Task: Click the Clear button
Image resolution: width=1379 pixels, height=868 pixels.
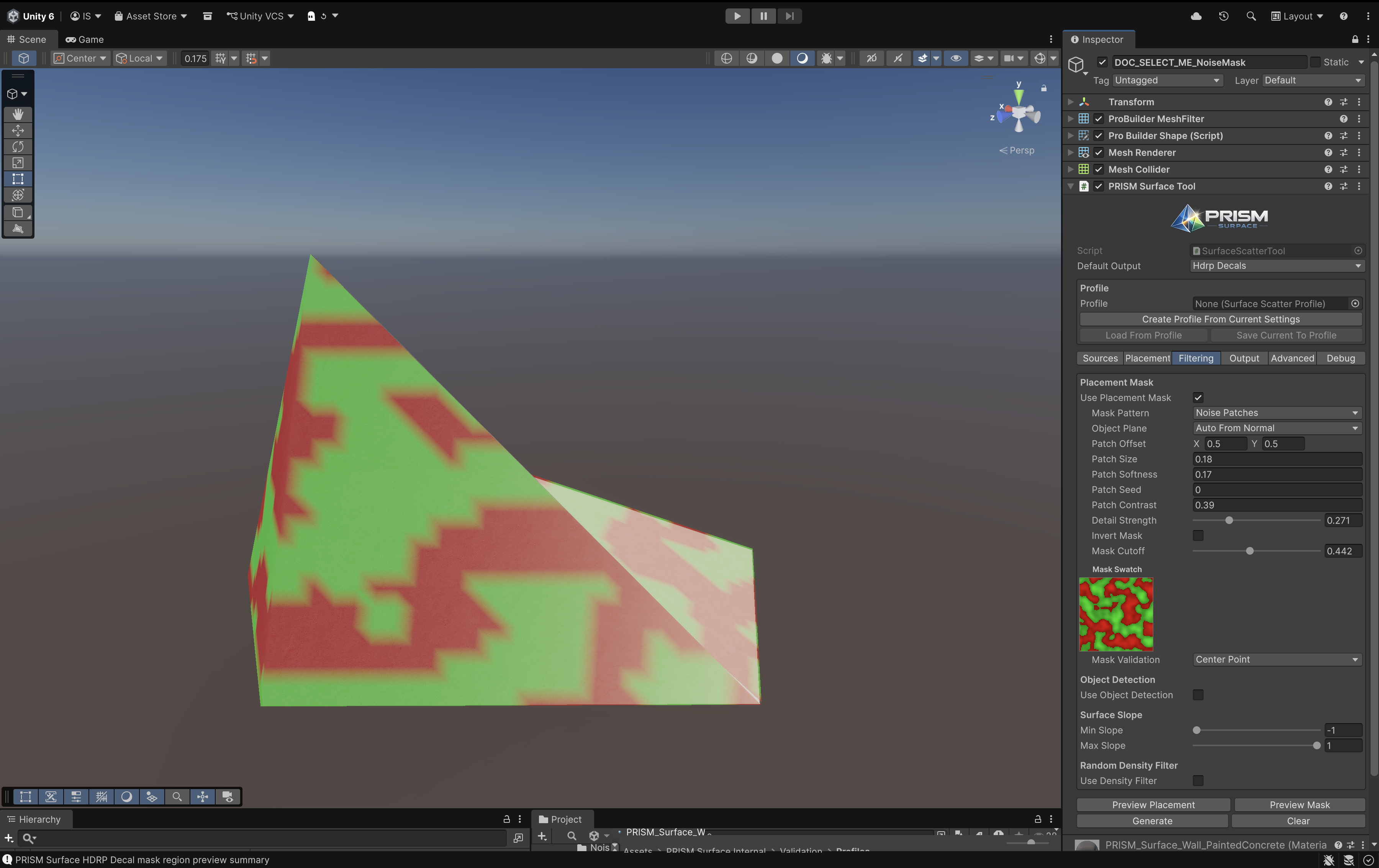Action: (x=1298, y=821)
